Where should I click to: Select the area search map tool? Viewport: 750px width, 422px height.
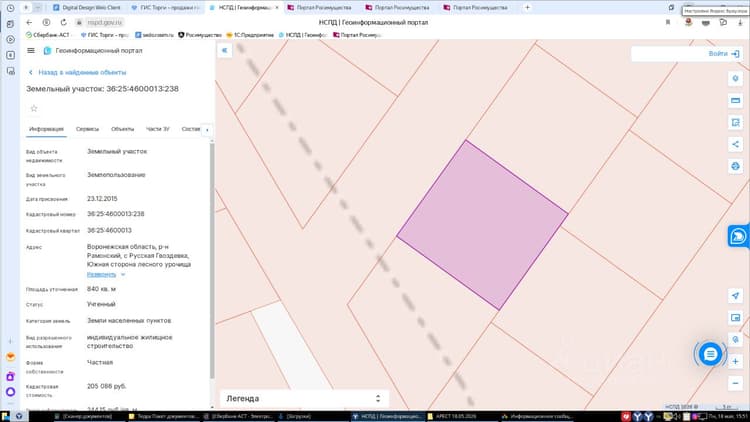coord(735,122)
